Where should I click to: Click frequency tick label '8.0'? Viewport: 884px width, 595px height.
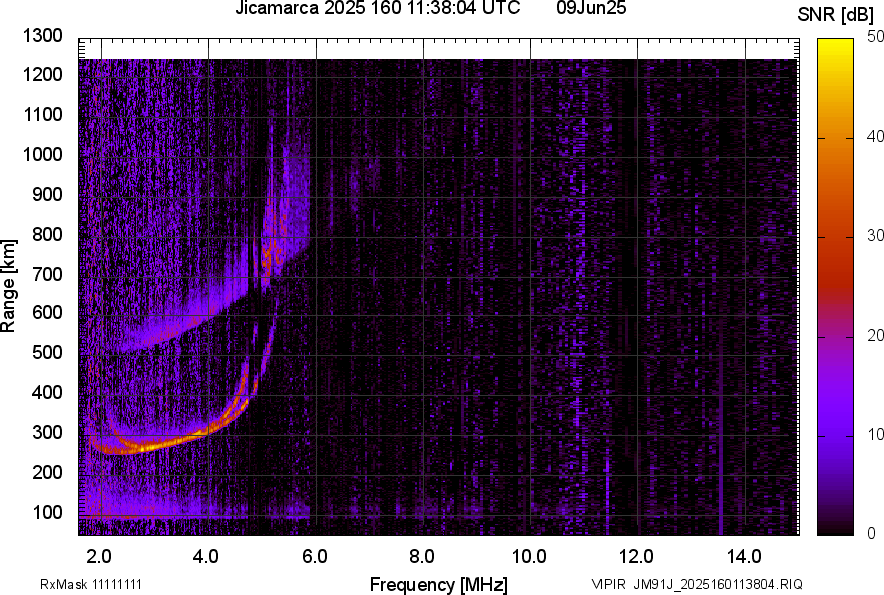point(422,557)
